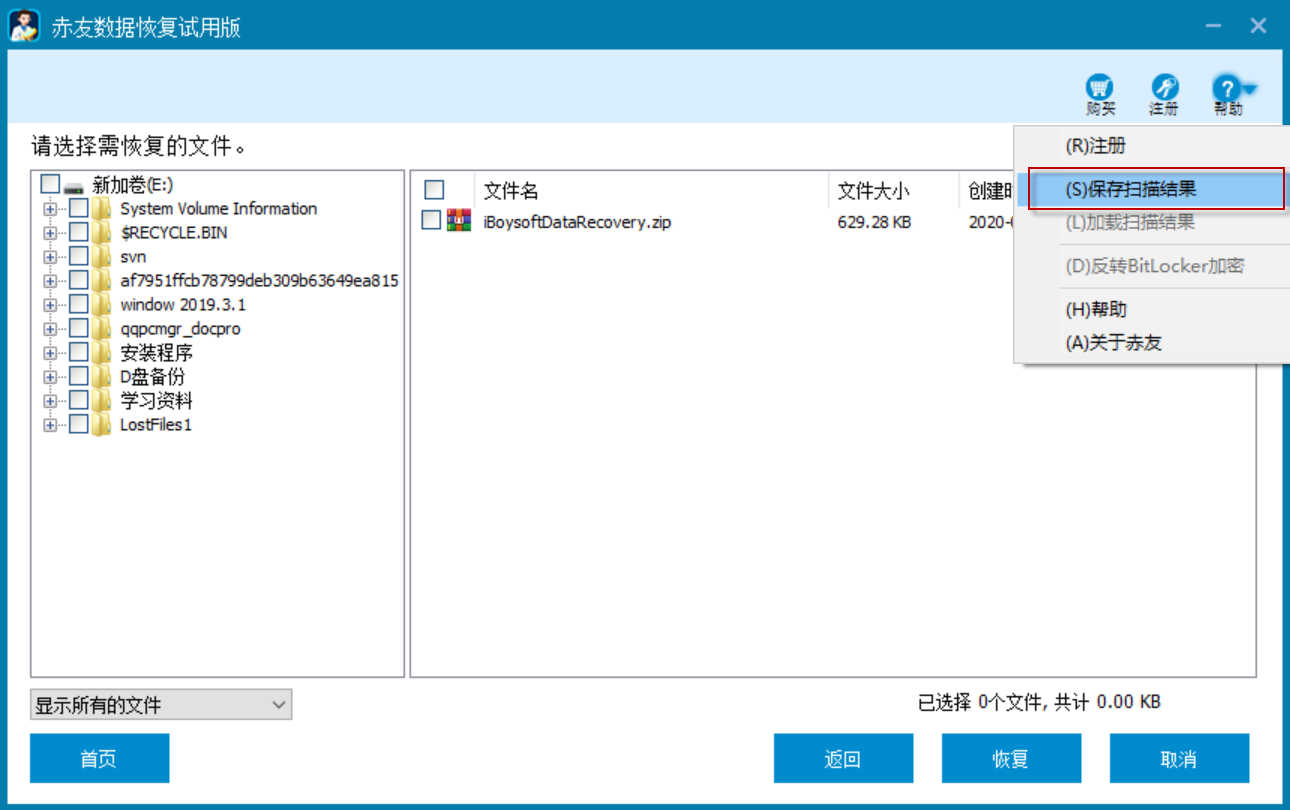Check the System Volume Information checkbox
The height and width of the screenshot is (810, 1290).
pyautogui.click(x=78, y=209)
